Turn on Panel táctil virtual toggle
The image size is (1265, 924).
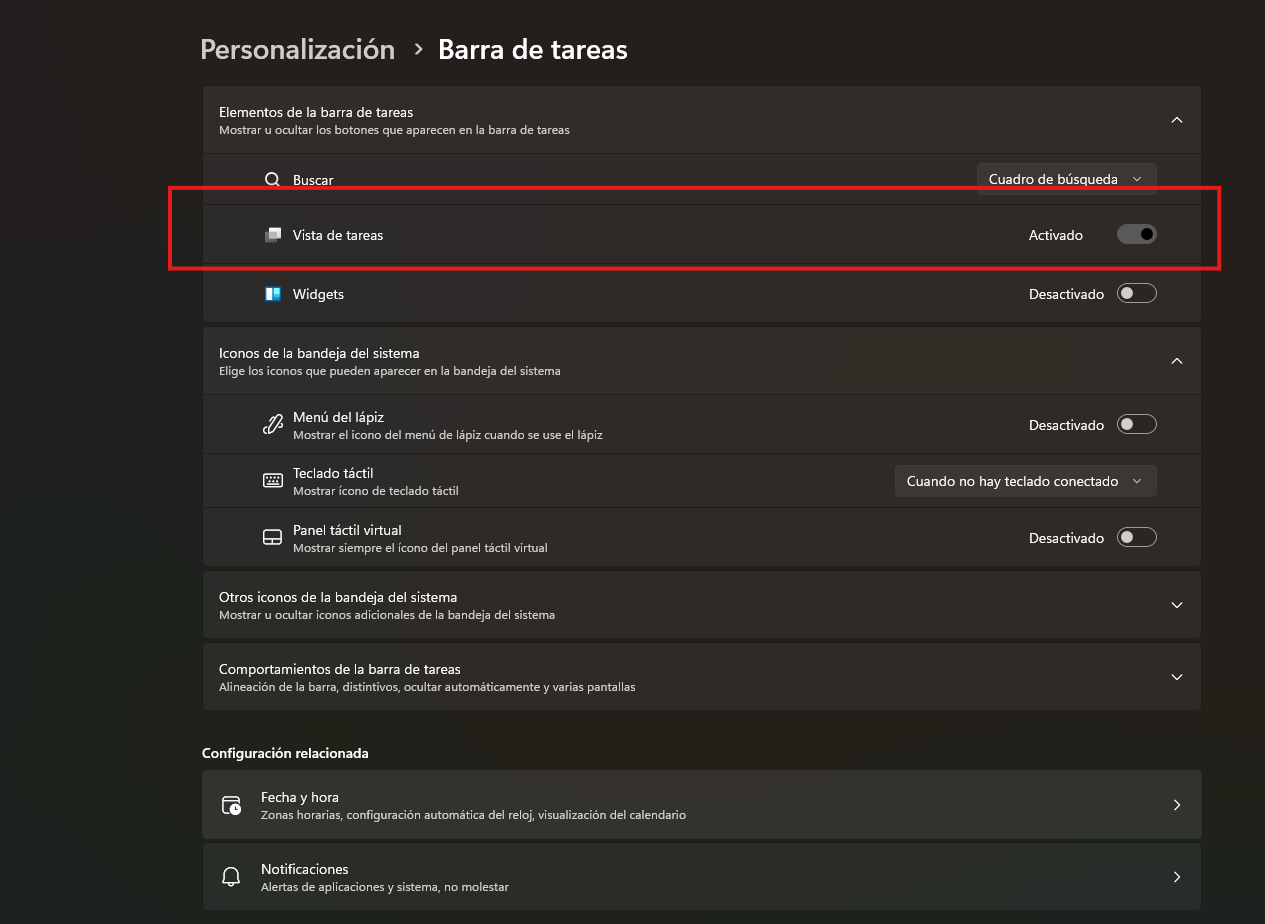click(1136, 538)
